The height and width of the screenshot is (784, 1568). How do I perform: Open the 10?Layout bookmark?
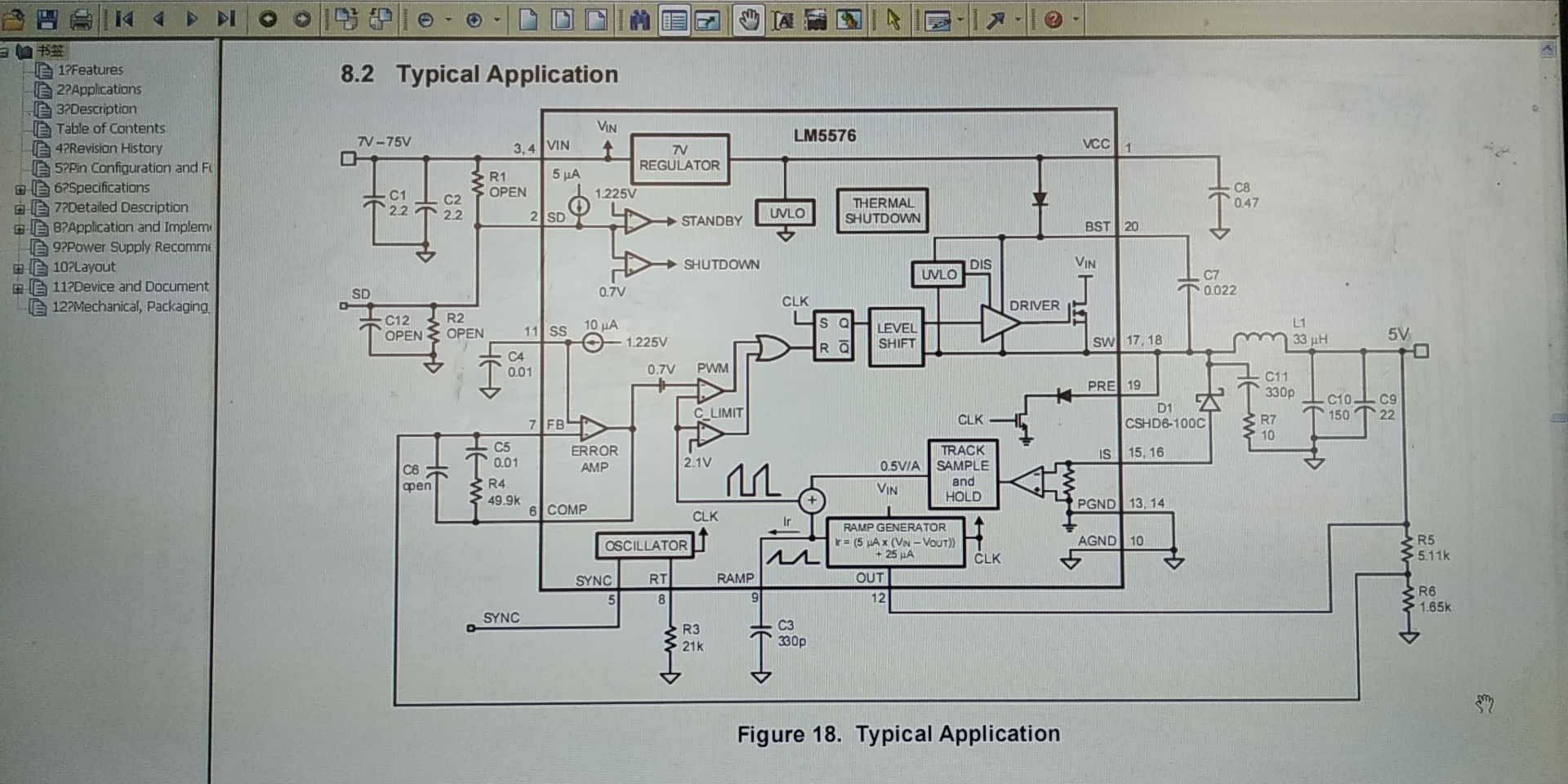tap(84, 267)
